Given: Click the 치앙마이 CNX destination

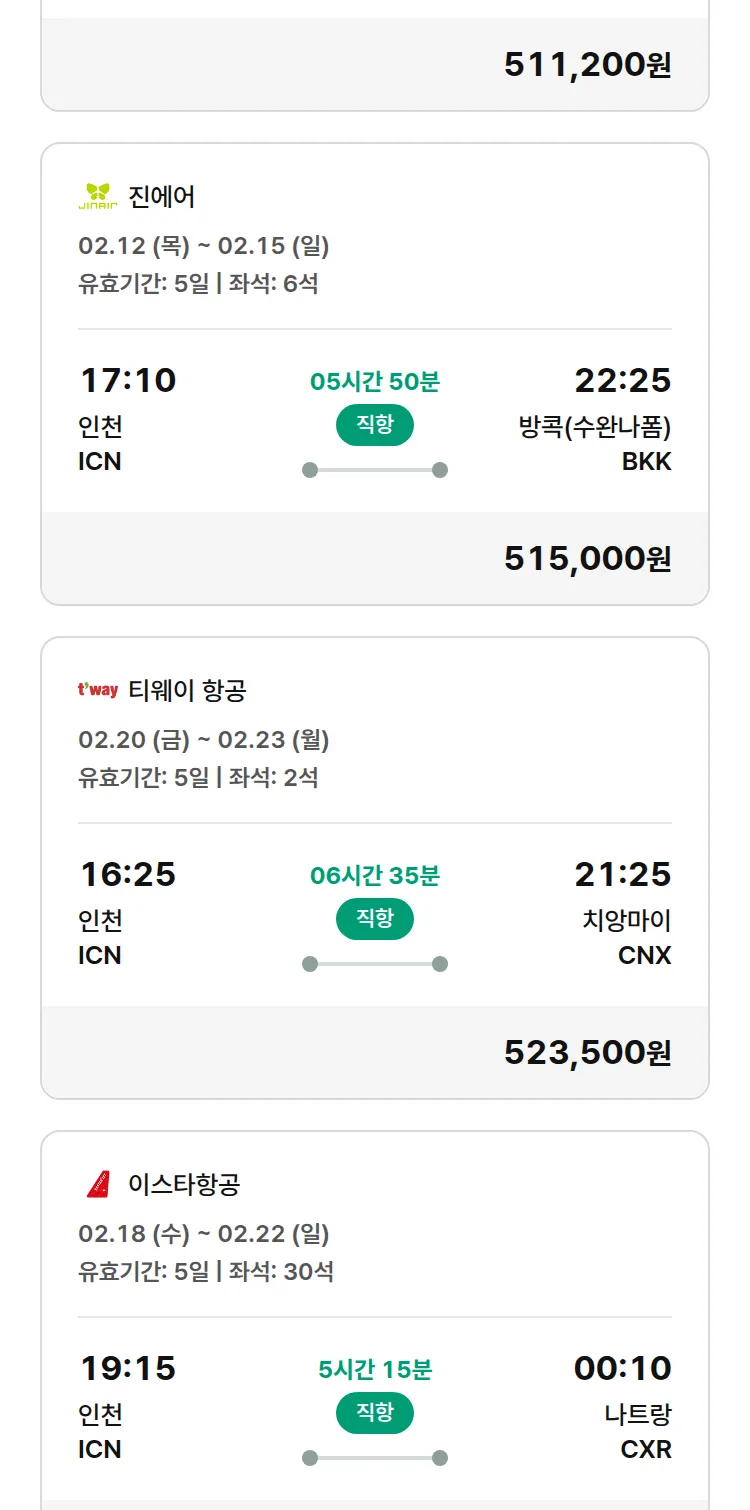Looking at the screenshot, I should (x=626, y=936).
